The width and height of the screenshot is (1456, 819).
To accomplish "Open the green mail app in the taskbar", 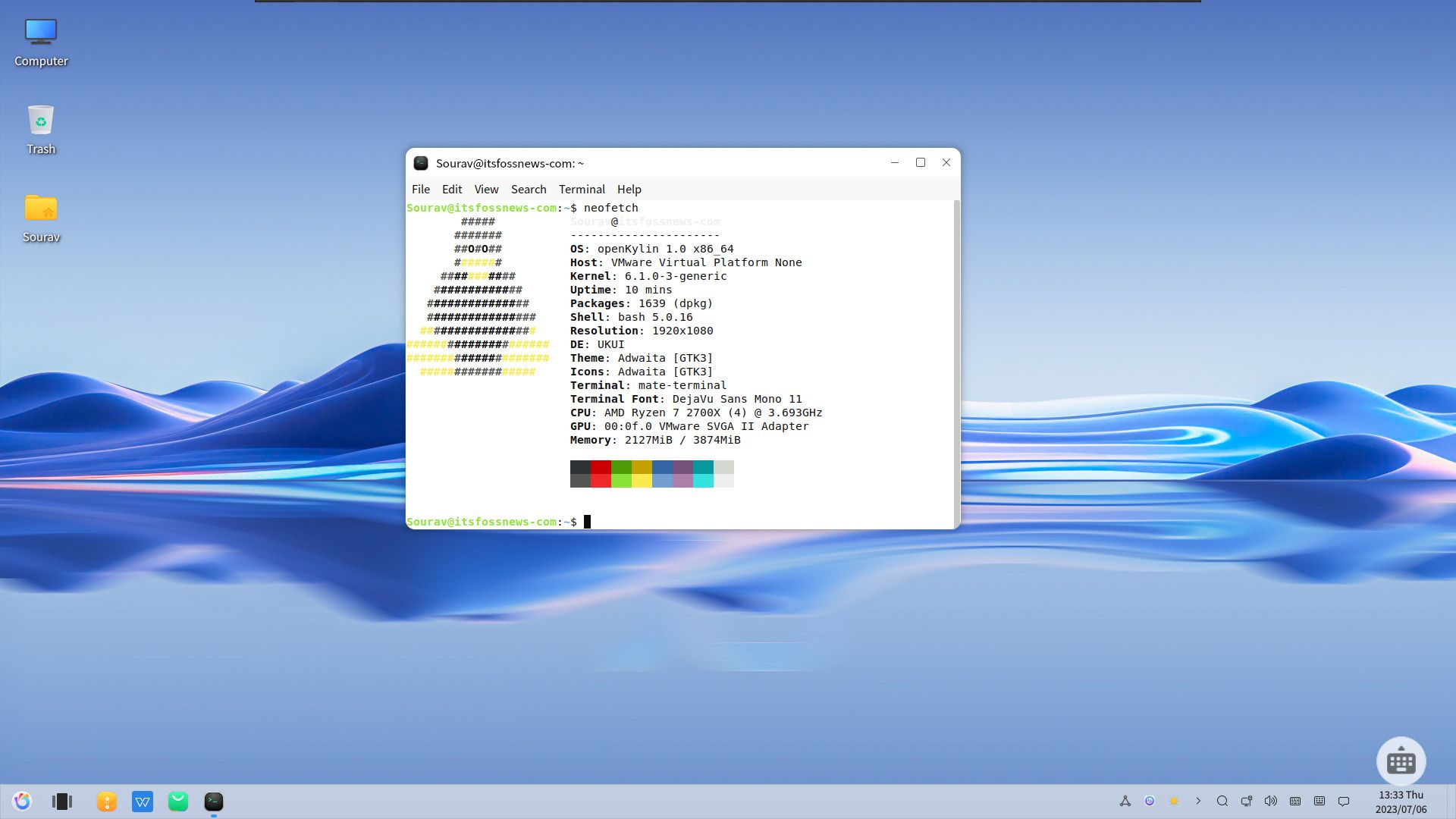I will (x=178, y=801).
